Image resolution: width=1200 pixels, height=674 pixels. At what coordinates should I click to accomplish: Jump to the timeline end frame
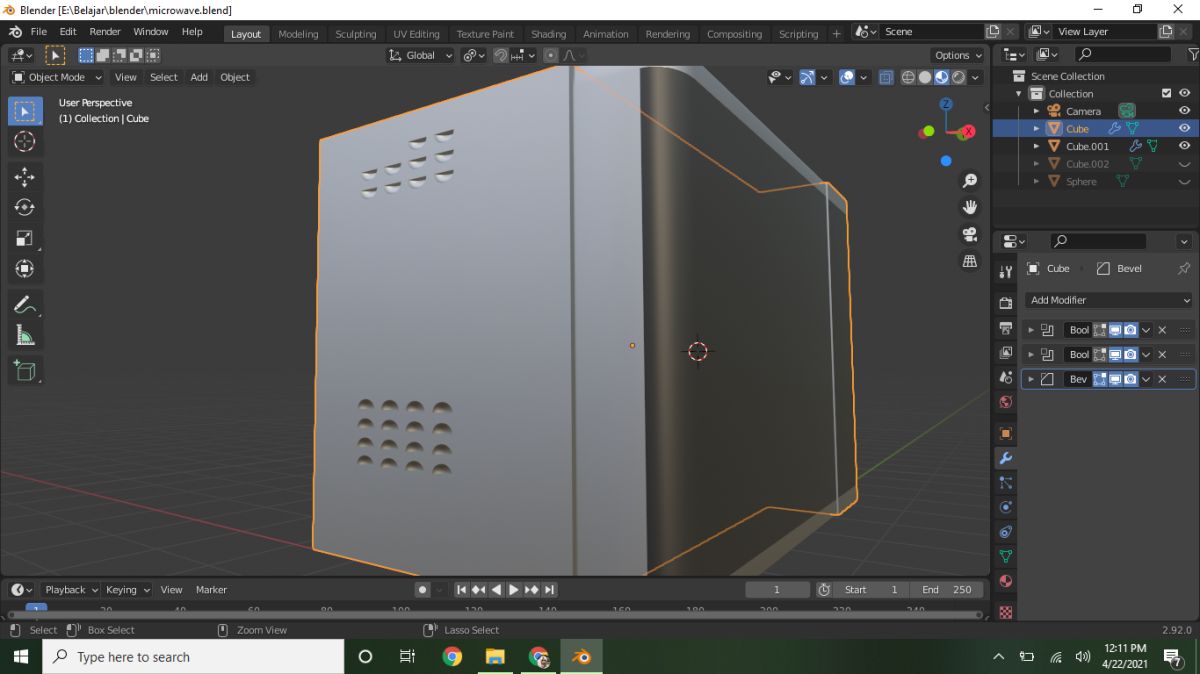click(550, 590)
